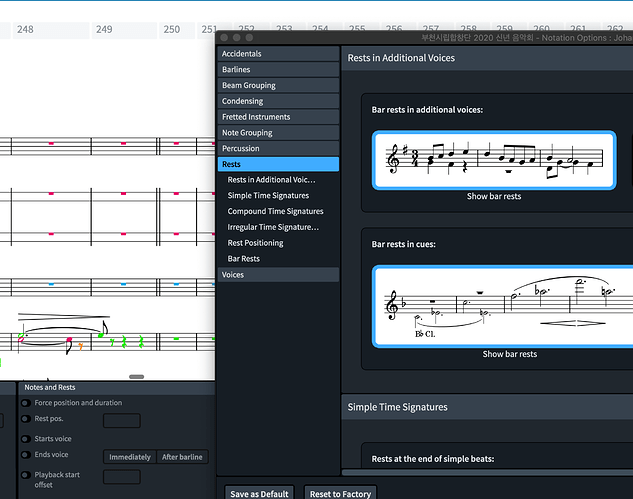
Task: Toggle Force position and duration
Action: [x=26, y=403]
